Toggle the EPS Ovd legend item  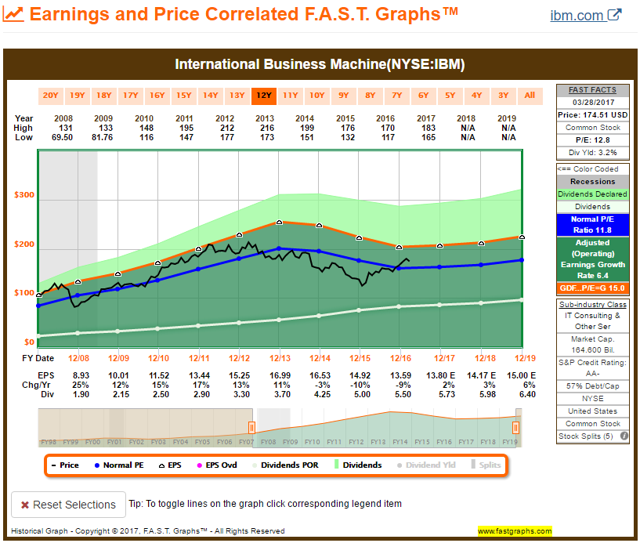217,465
